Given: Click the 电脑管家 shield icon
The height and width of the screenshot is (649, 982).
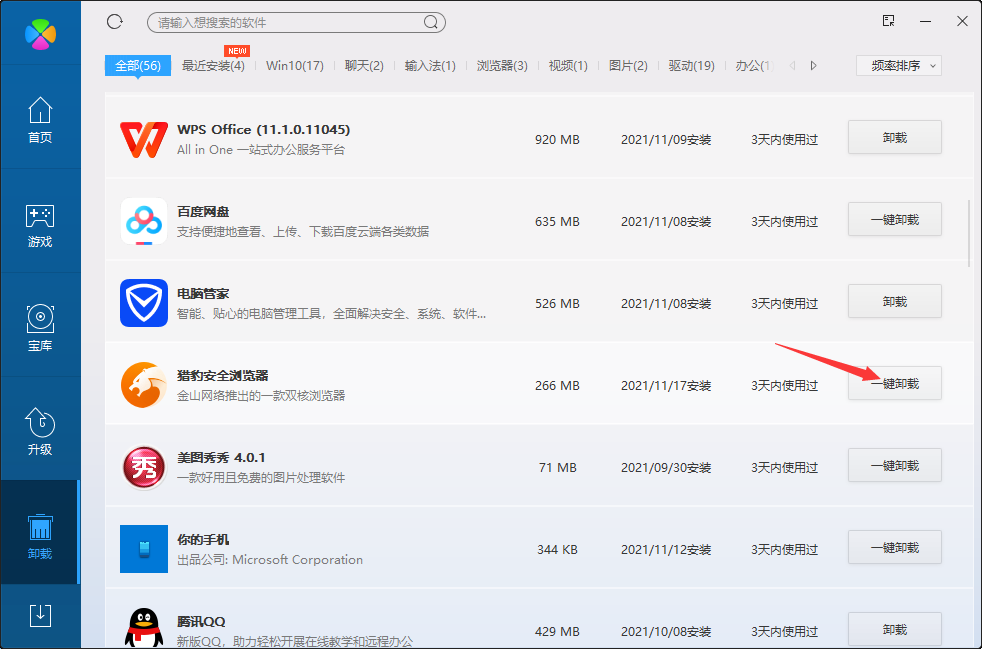Looking at the screenshot, I should 144,303.
